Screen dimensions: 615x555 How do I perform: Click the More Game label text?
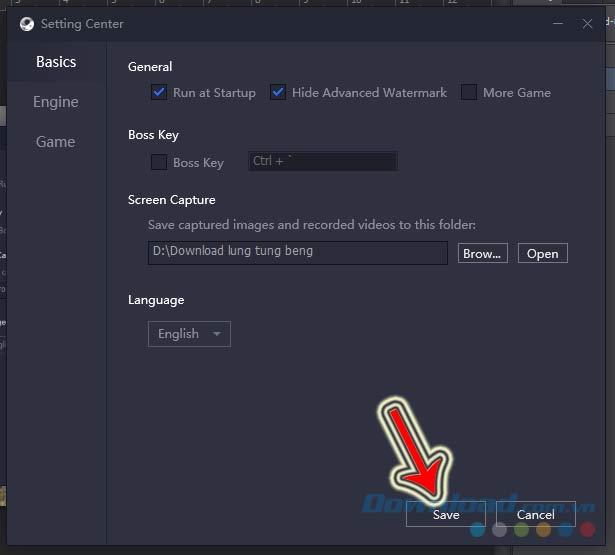(x=516, y=93)
